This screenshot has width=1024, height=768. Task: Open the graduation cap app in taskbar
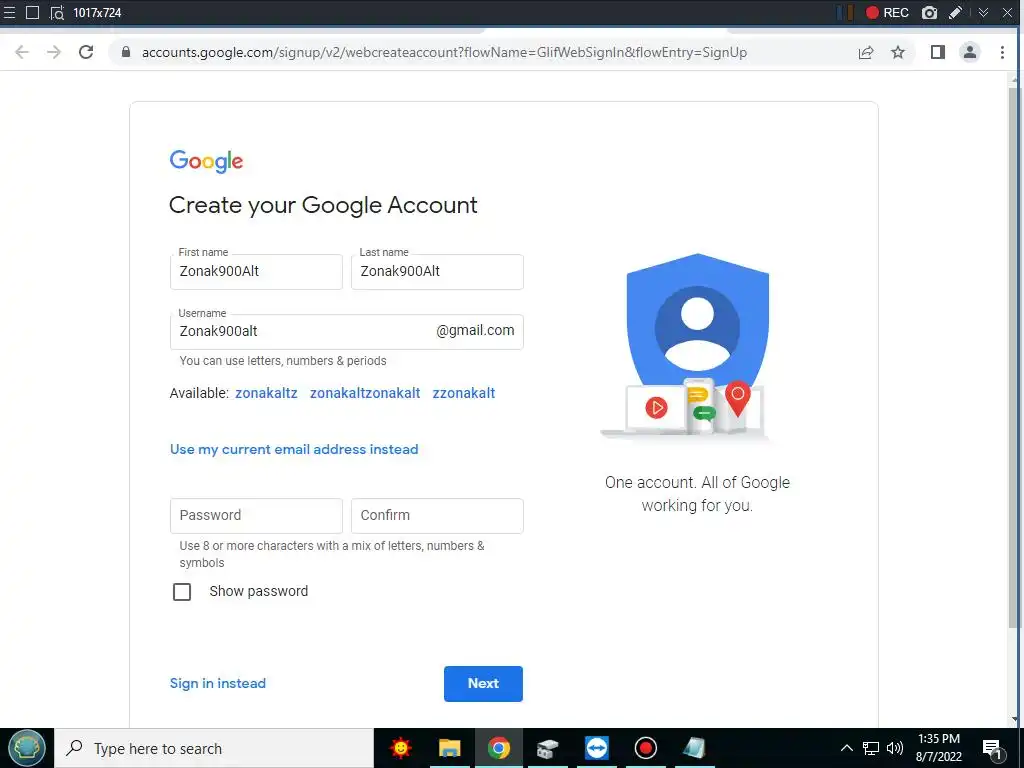(x=547, y=748)
